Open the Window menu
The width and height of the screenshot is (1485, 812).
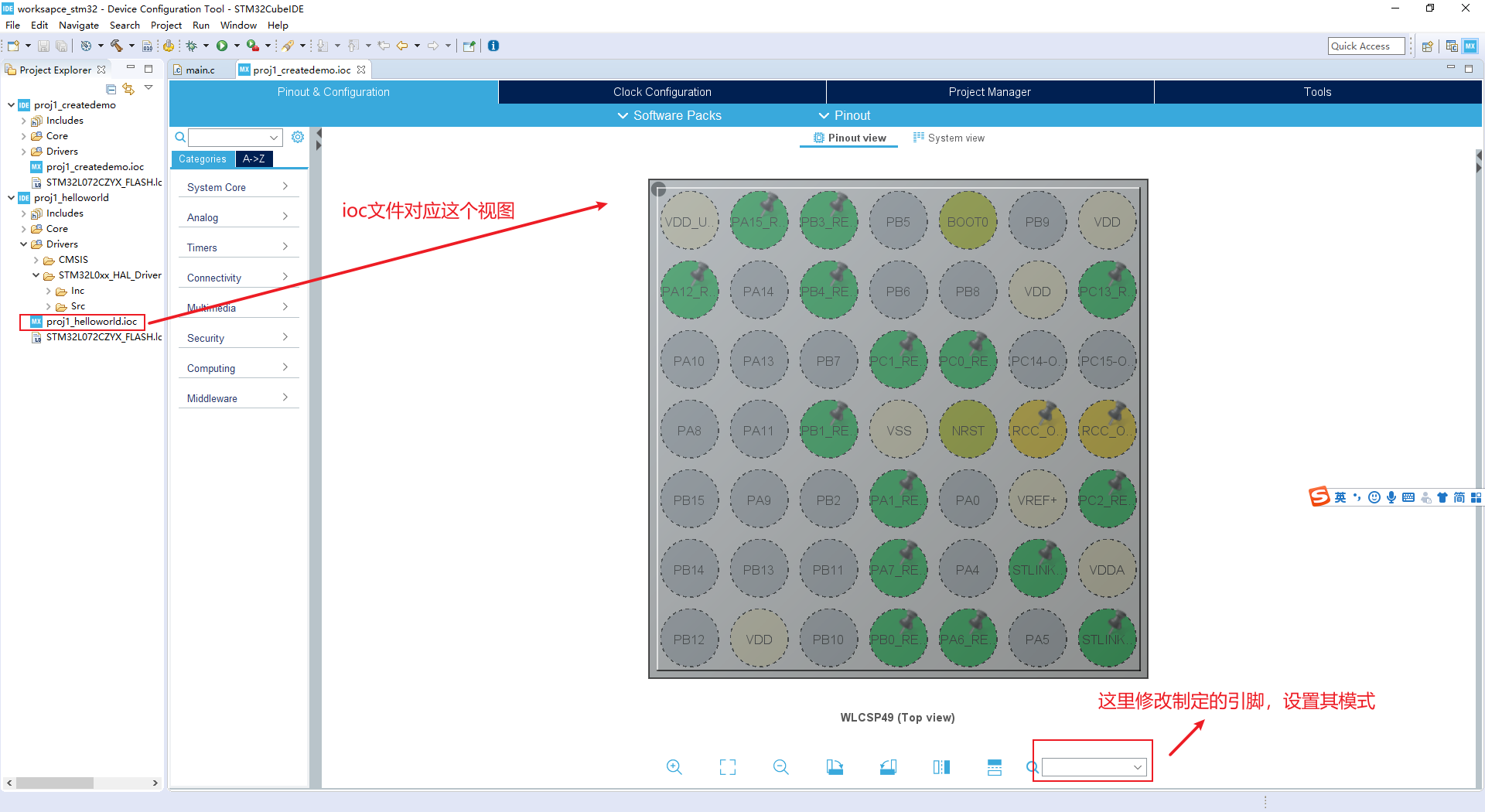[x=238, y=25]
